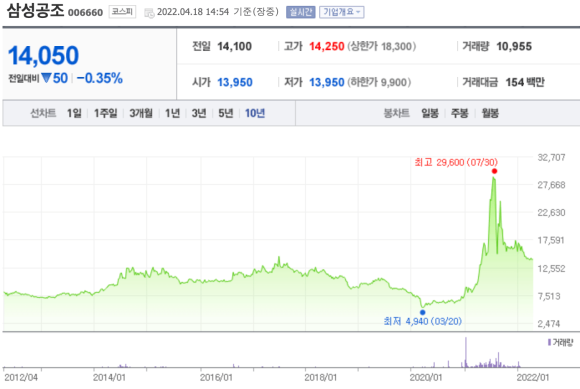Click the red 최고 price marker dot

click(x=495, y=171)
